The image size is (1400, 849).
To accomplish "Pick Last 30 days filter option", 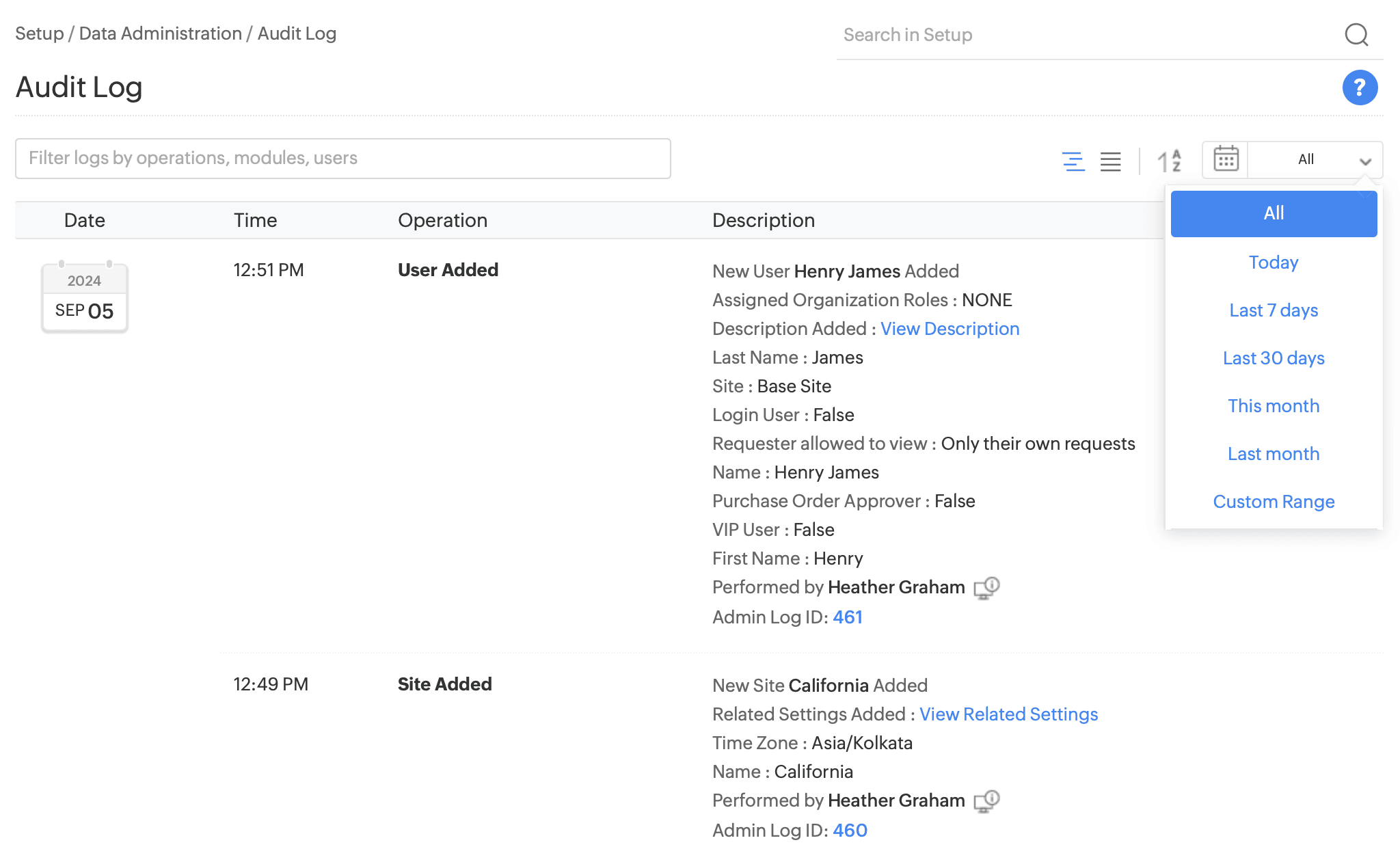I will (1273, 358).
